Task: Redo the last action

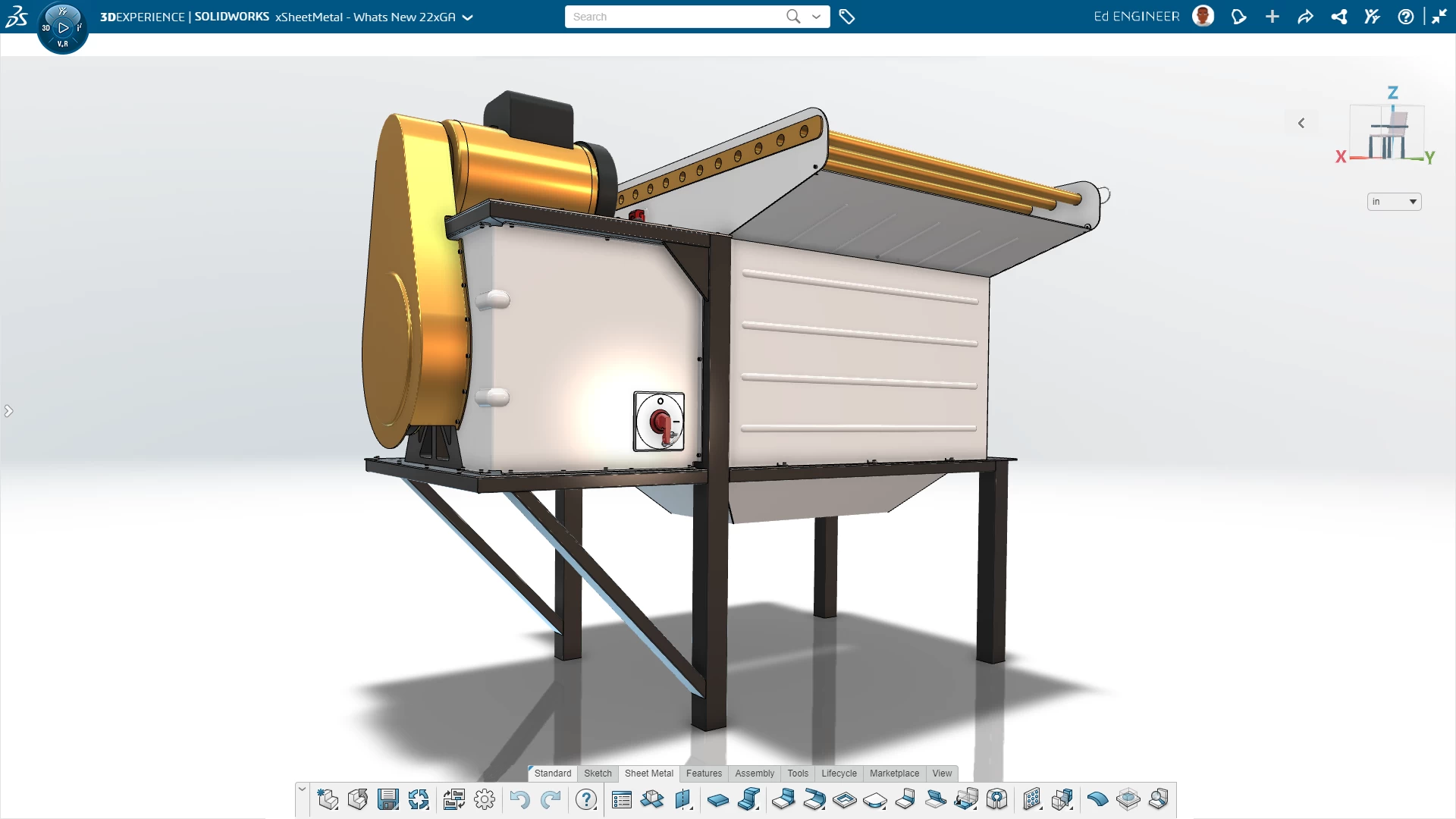Action: point(551,799)
